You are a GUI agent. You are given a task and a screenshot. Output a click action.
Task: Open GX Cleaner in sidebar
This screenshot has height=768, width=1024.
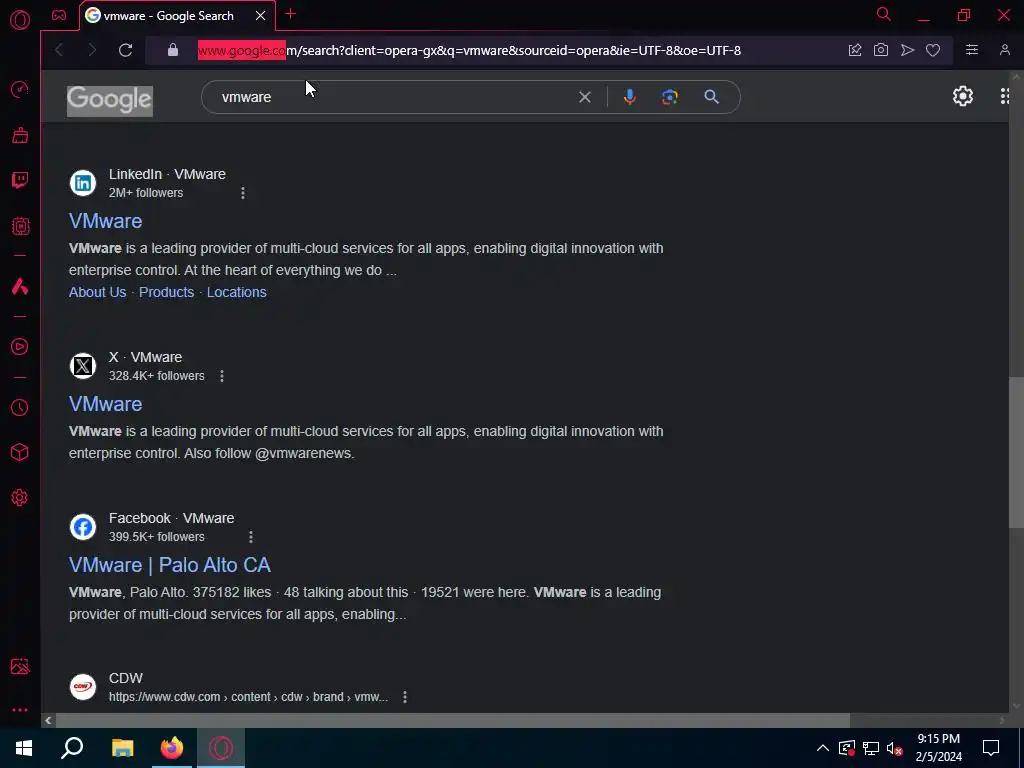click(x=20, y=135)
